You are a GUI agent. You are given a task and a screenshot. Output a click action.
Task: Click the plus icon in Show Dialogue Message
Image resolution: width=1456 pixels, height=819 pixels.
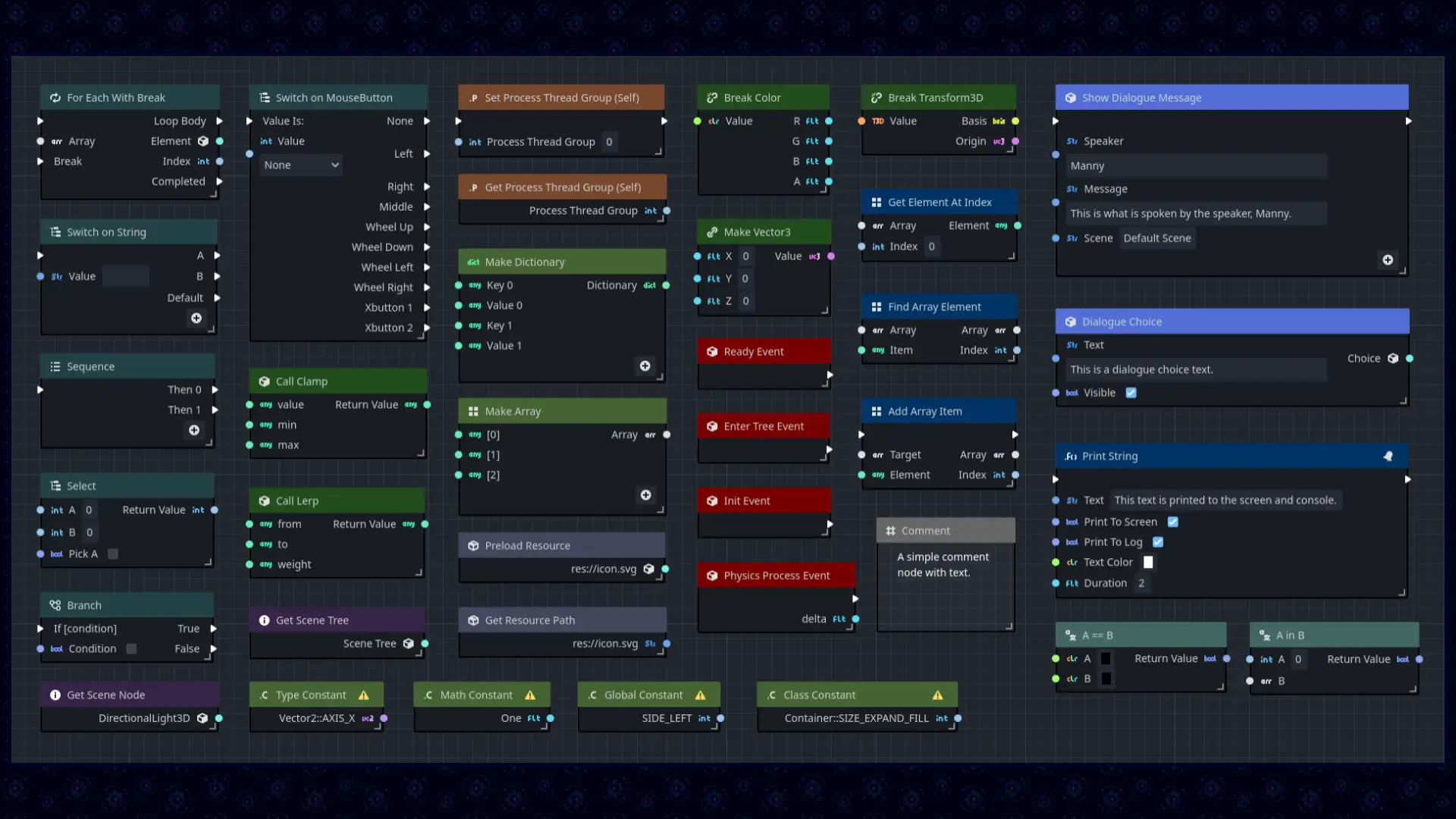1387,259
